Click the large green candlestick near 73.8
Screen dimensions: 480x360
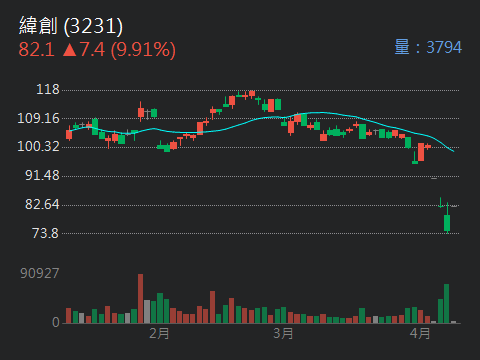(x=447, y=223)
